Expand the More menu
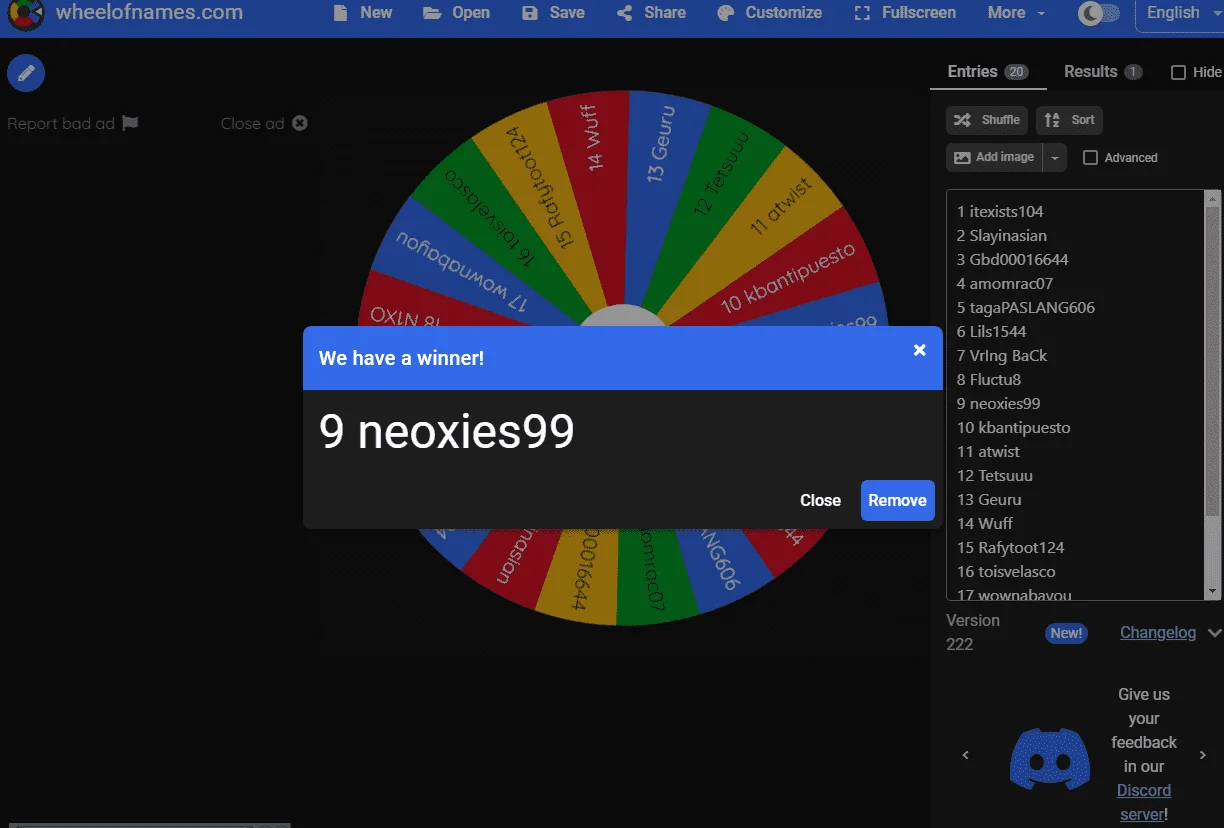The image size is (1224, 828). click(x=1016, y=13)
